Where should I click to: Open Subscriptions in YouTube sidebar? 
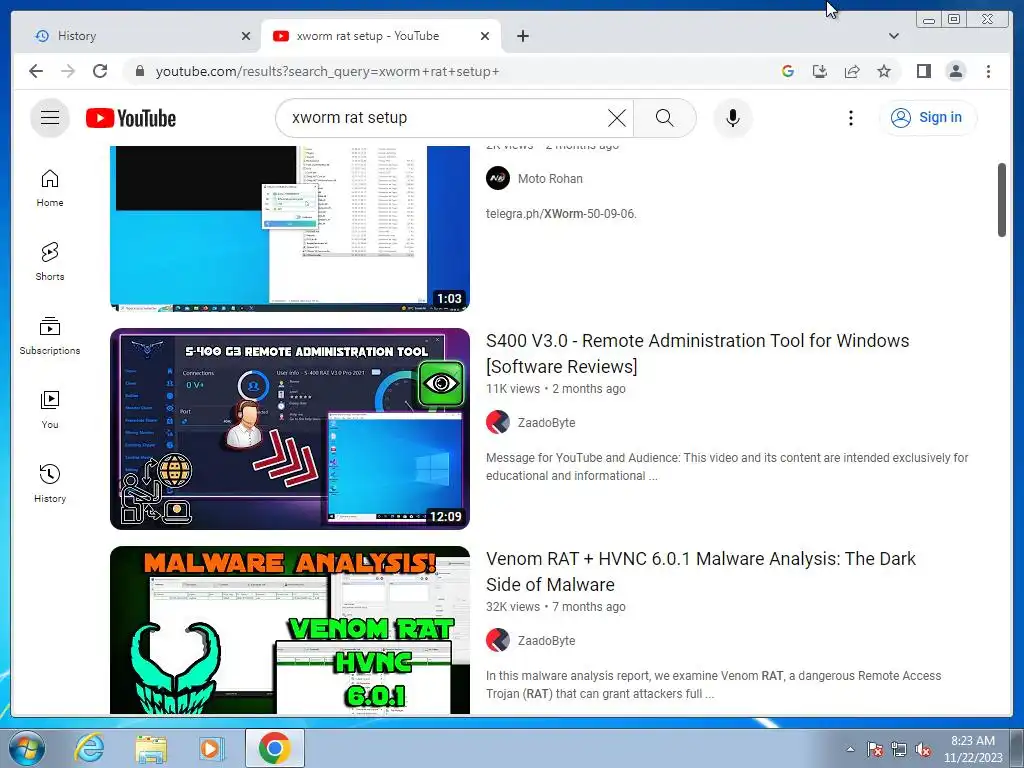tap(50, 336)
